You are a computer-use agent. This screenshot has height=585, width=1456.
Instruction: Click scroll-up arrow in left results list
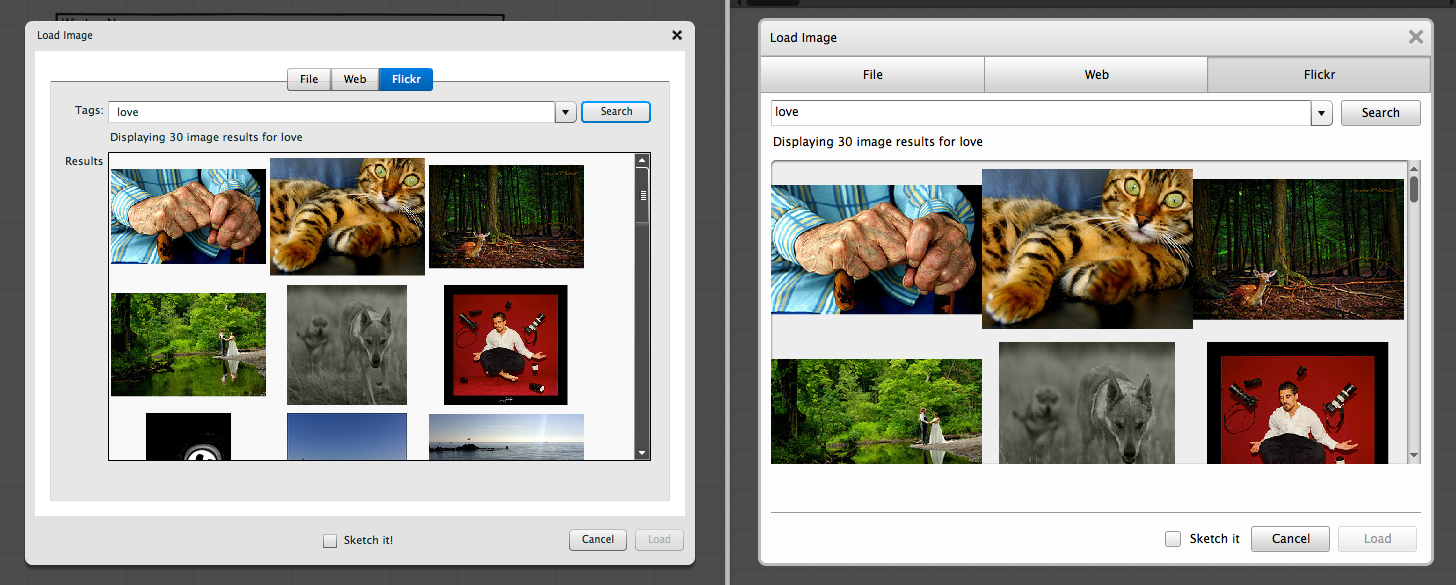pos(642,160)
